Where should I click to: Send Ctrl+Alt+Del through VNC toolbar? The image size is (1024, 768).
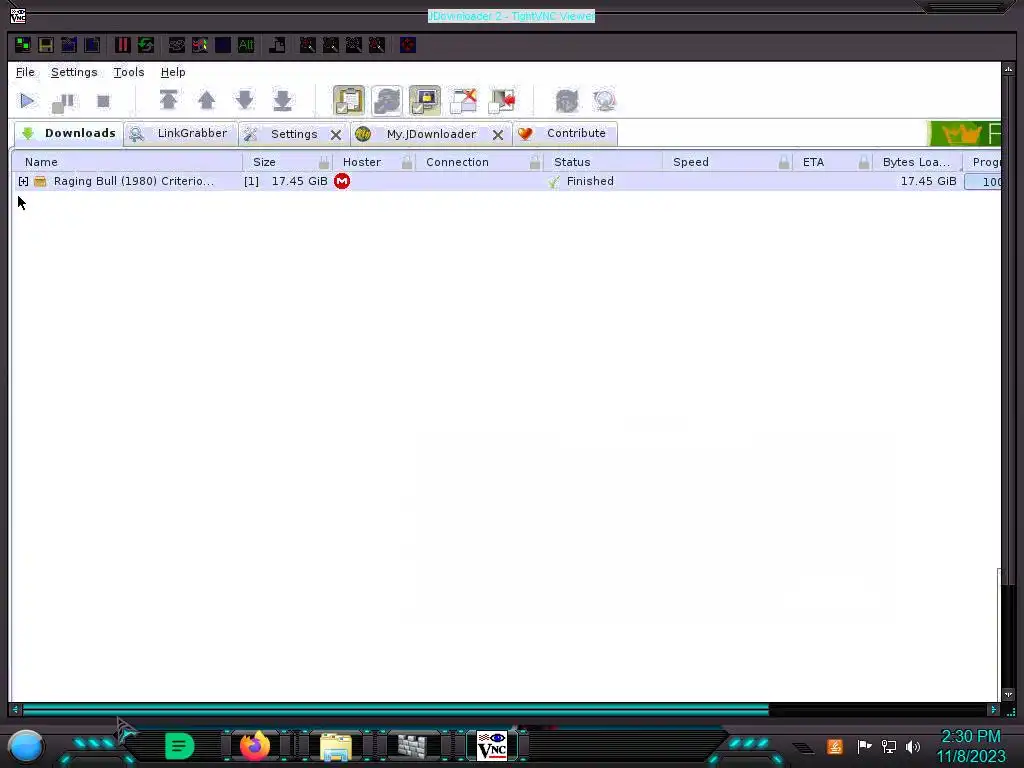176,44
